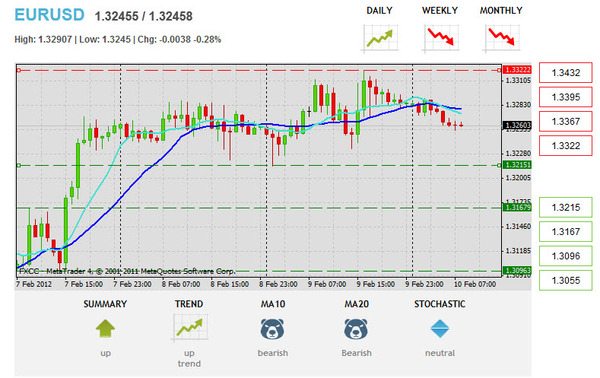This screenshot has width=600, height=378.
Task: Select the 1.3055 support level box
Action: coord(566,280)
